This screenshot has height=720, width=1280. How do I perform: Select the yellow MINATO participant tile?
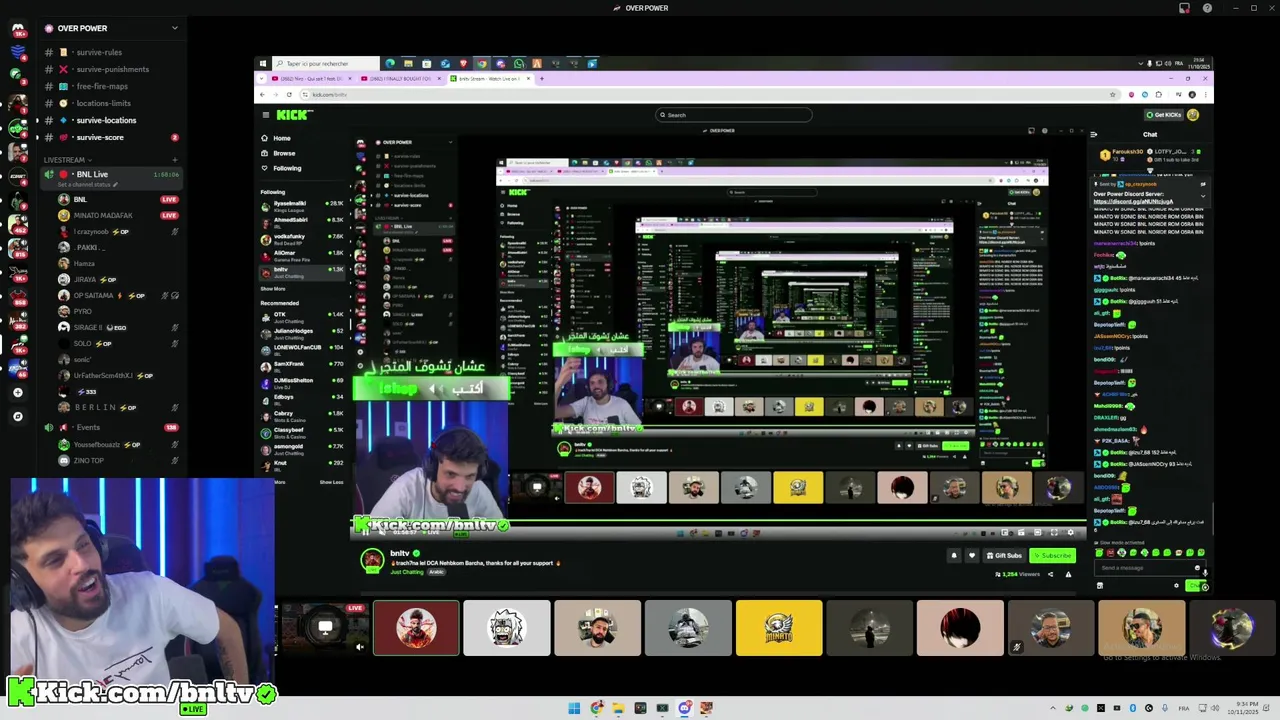click(x=779, y=628)
